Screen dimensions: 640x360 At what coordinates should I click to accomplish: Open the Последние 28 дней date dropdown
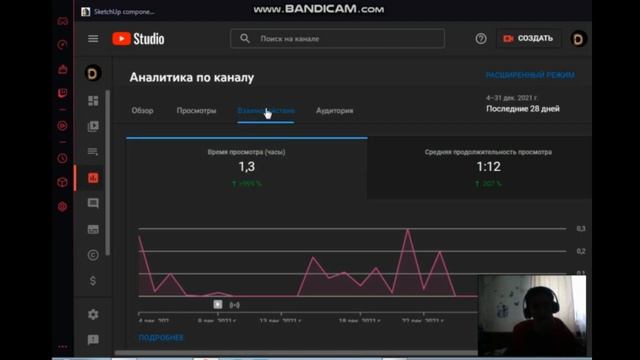click(523, 104)
